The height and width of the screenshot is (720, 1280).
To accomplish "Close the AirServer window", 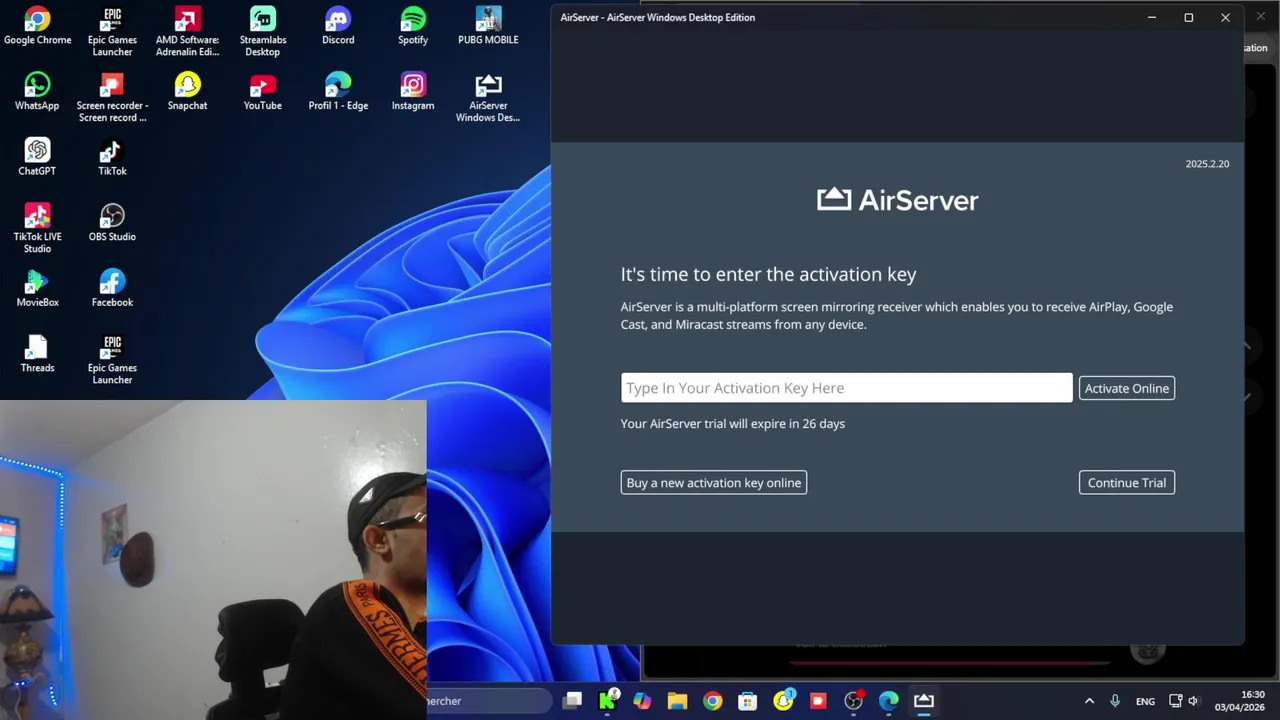I will [1225, 17].
